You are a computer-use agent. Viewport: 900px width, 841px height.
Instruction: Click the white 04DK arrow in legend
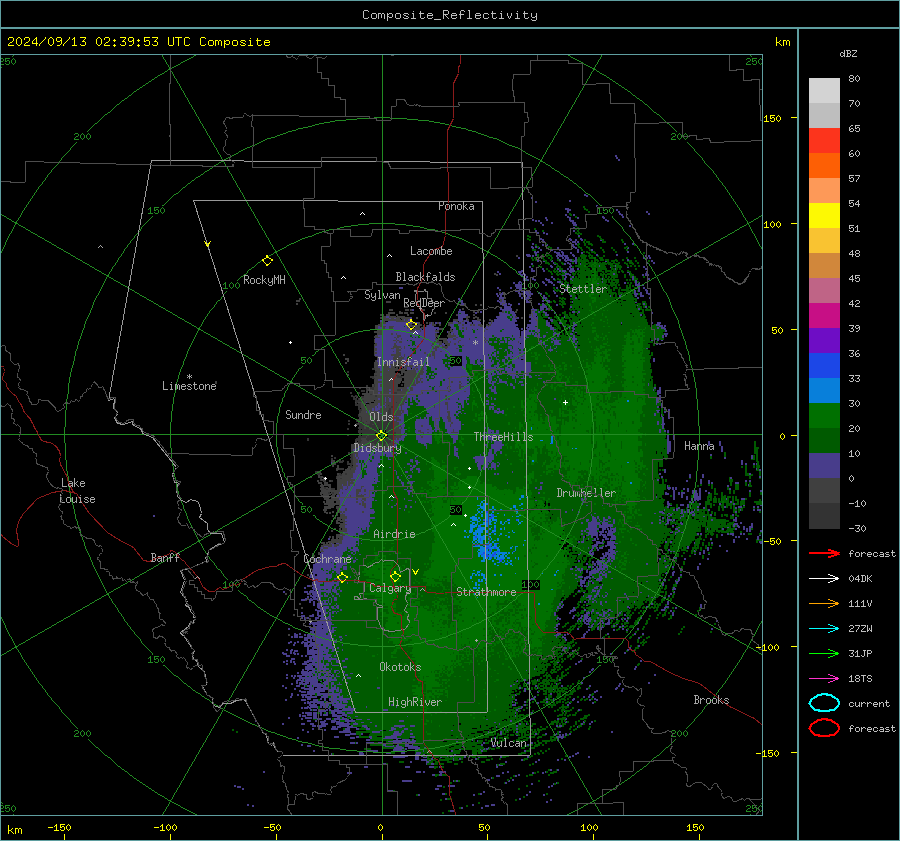pyautogui.click(x=824, y=579)
